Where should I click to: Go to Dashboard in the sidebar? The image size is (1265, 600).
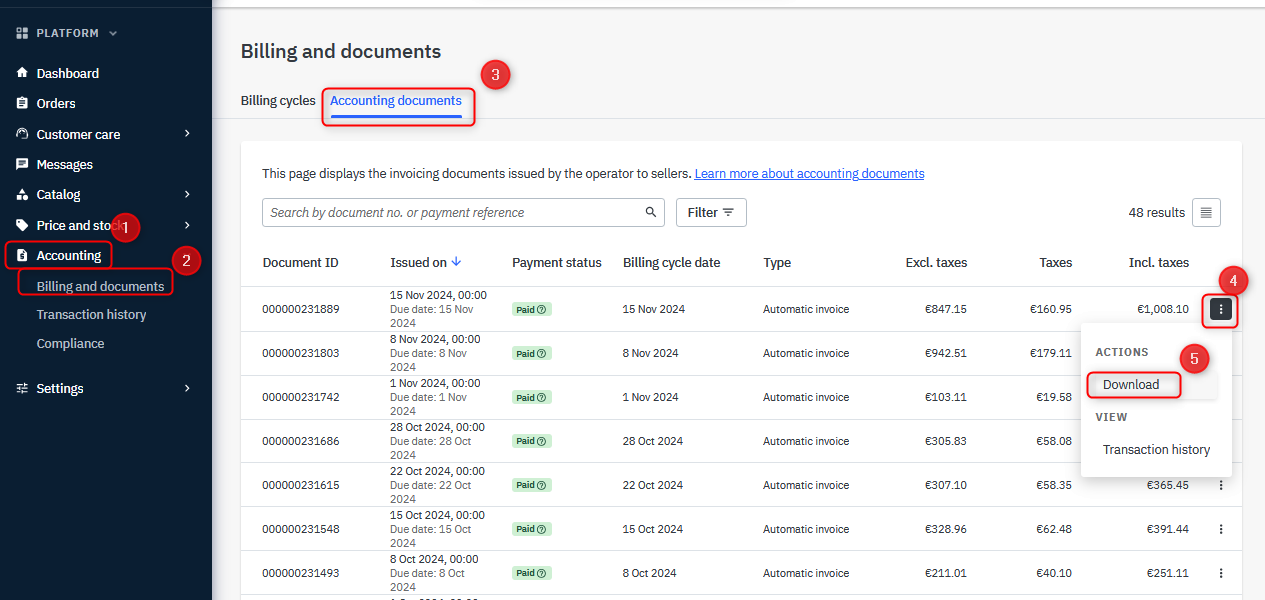68,73
